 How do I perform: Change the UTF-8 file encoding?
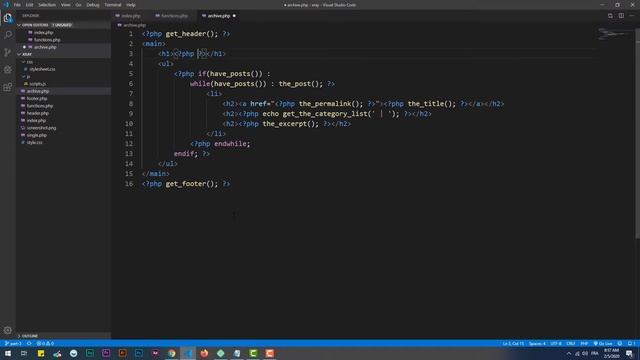(x=556, y=344)
